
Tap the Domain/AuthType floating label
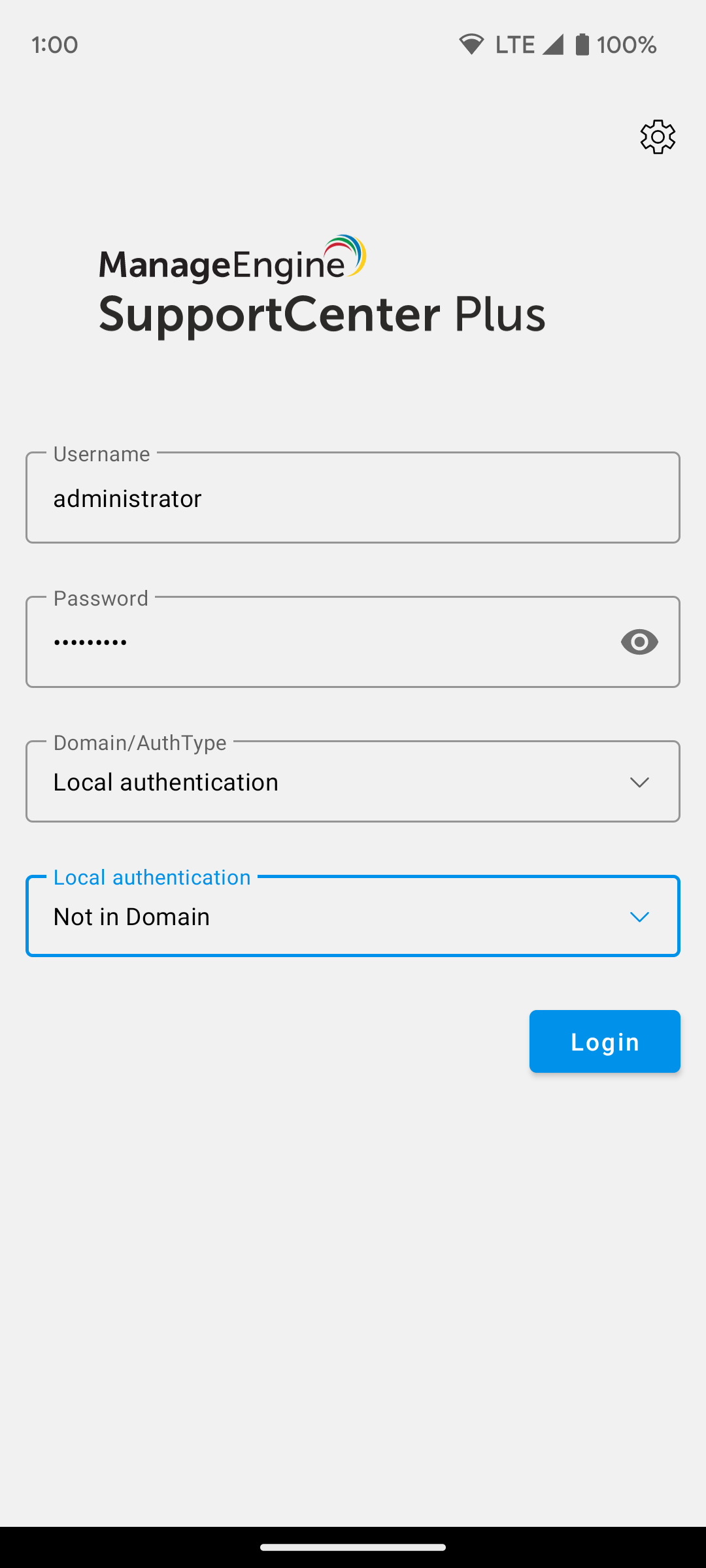pos(140,743)
